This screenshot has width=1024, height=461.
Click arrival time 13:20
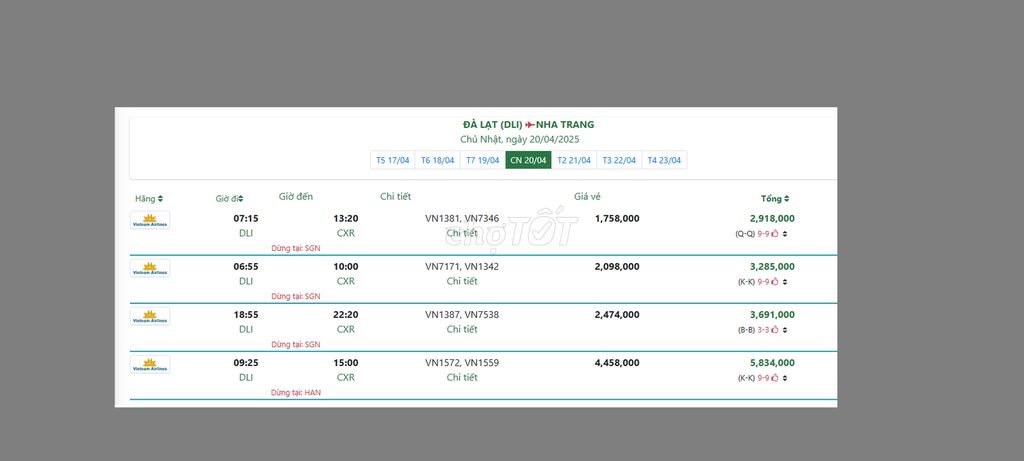tap(345, 219)
